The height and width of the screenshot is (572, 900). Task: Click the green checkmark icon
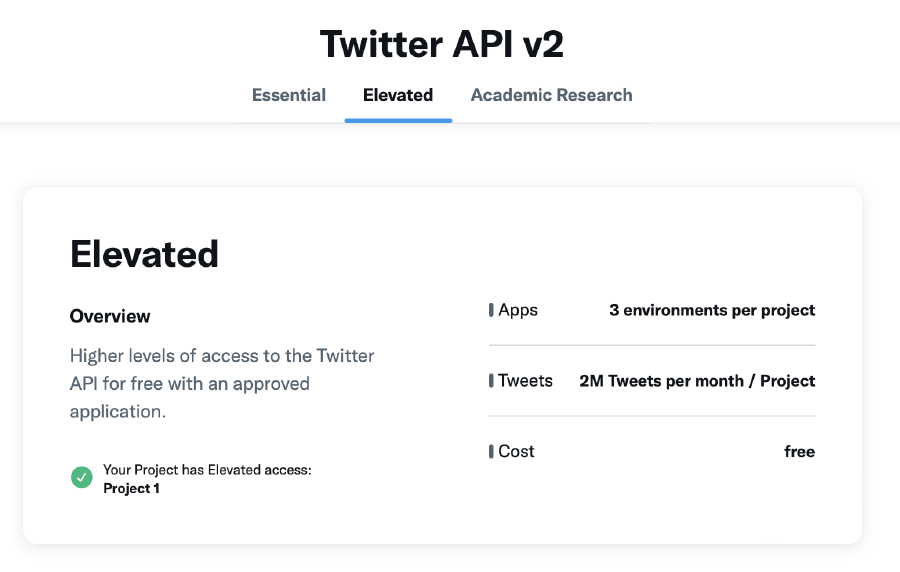tap(82, 478)
